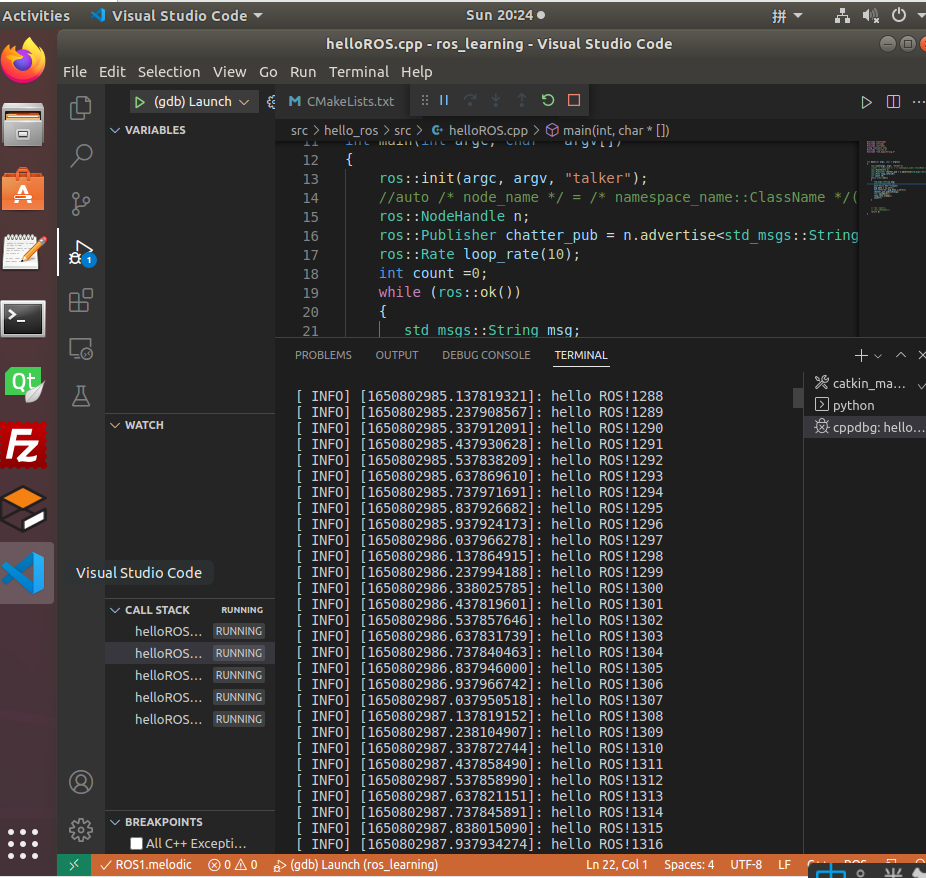
Task: Collapse the CALL STACK section
Action: (117, 610)
